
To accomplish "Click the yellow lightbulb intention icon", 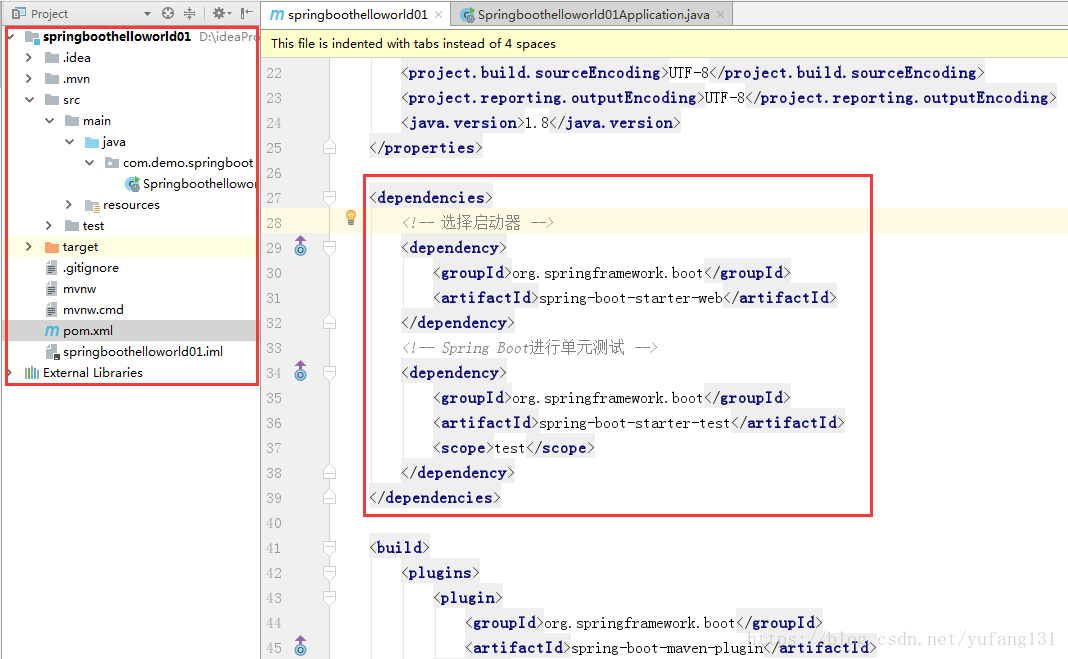I will click(x=351, y=218).
